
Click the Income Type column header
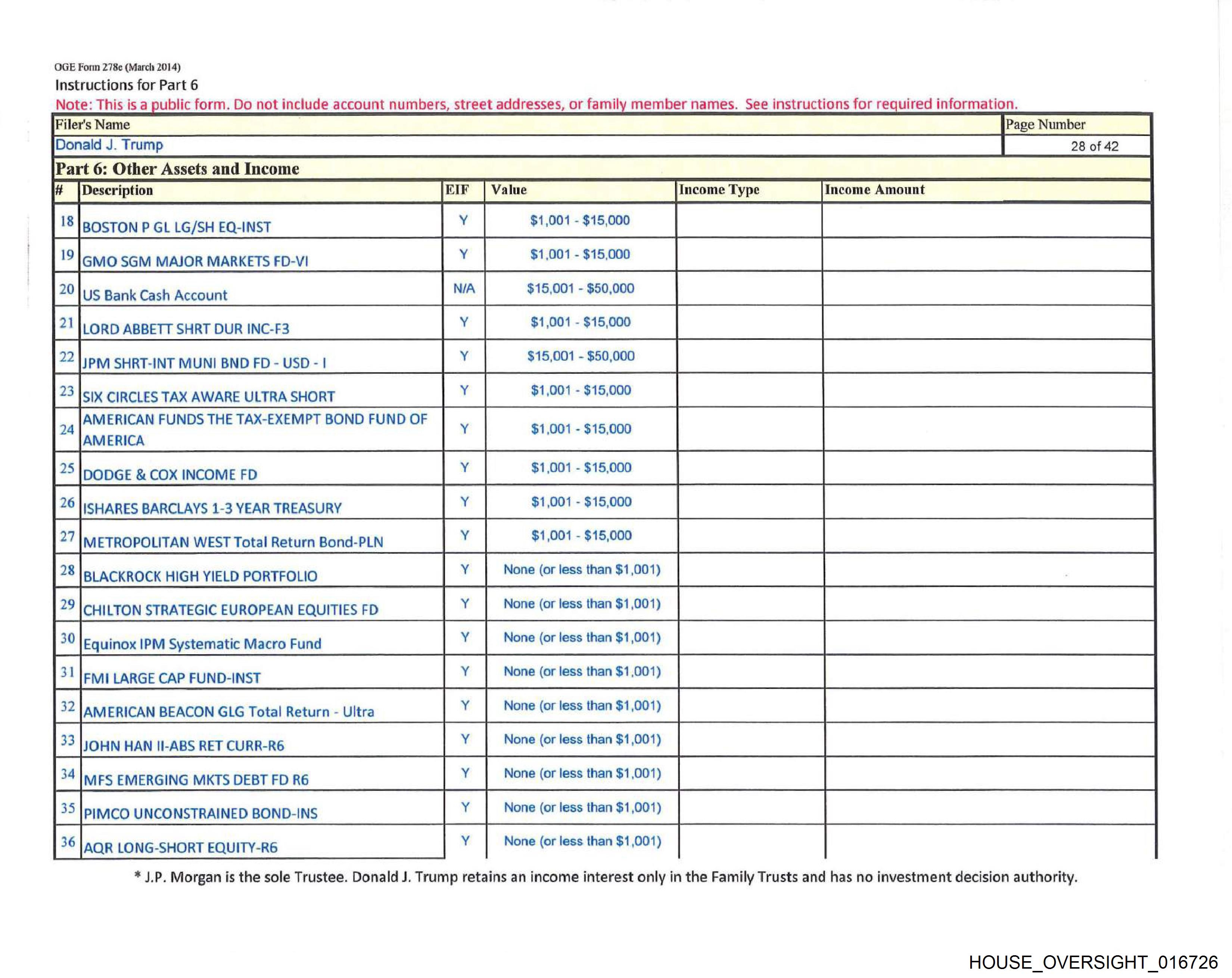coord(718,190)
